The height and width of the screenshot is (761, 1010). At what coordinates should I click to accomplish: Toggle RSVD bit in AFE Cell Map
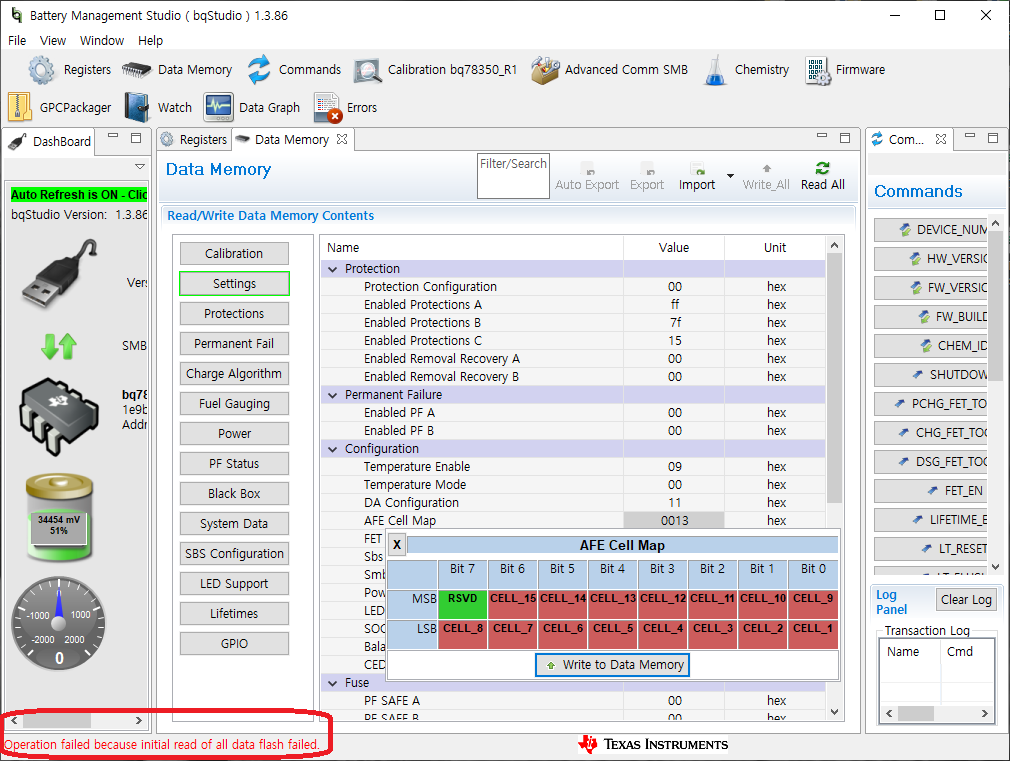click(462, 604)
